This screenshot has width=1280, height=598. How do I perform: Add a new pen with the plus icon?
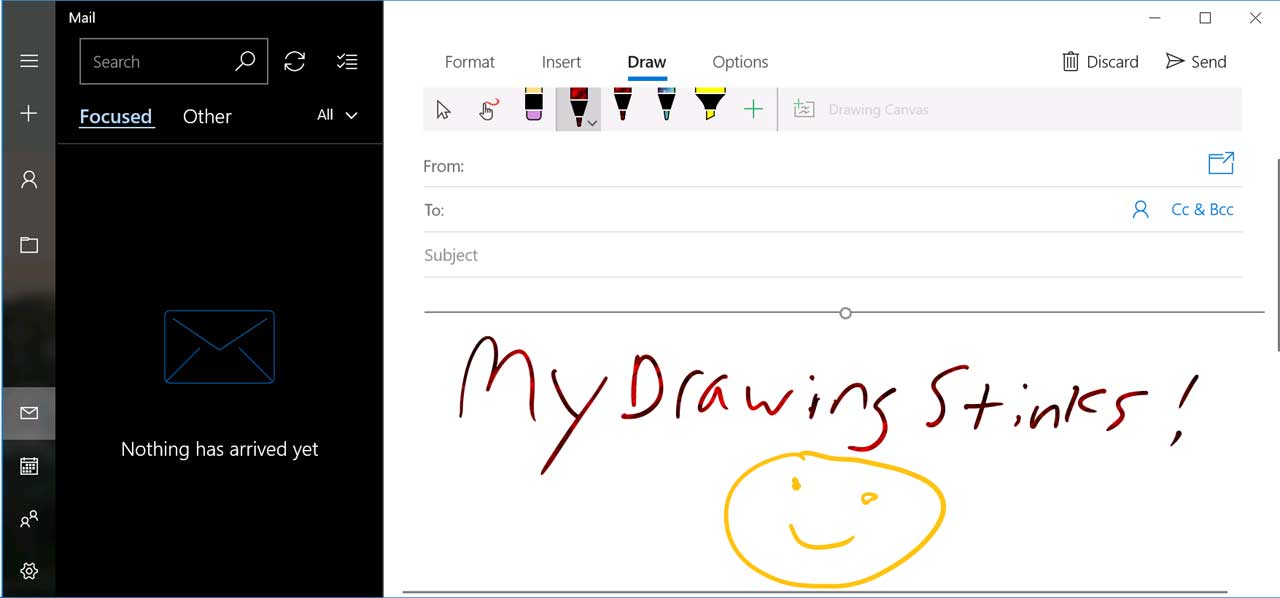point(753,107)
